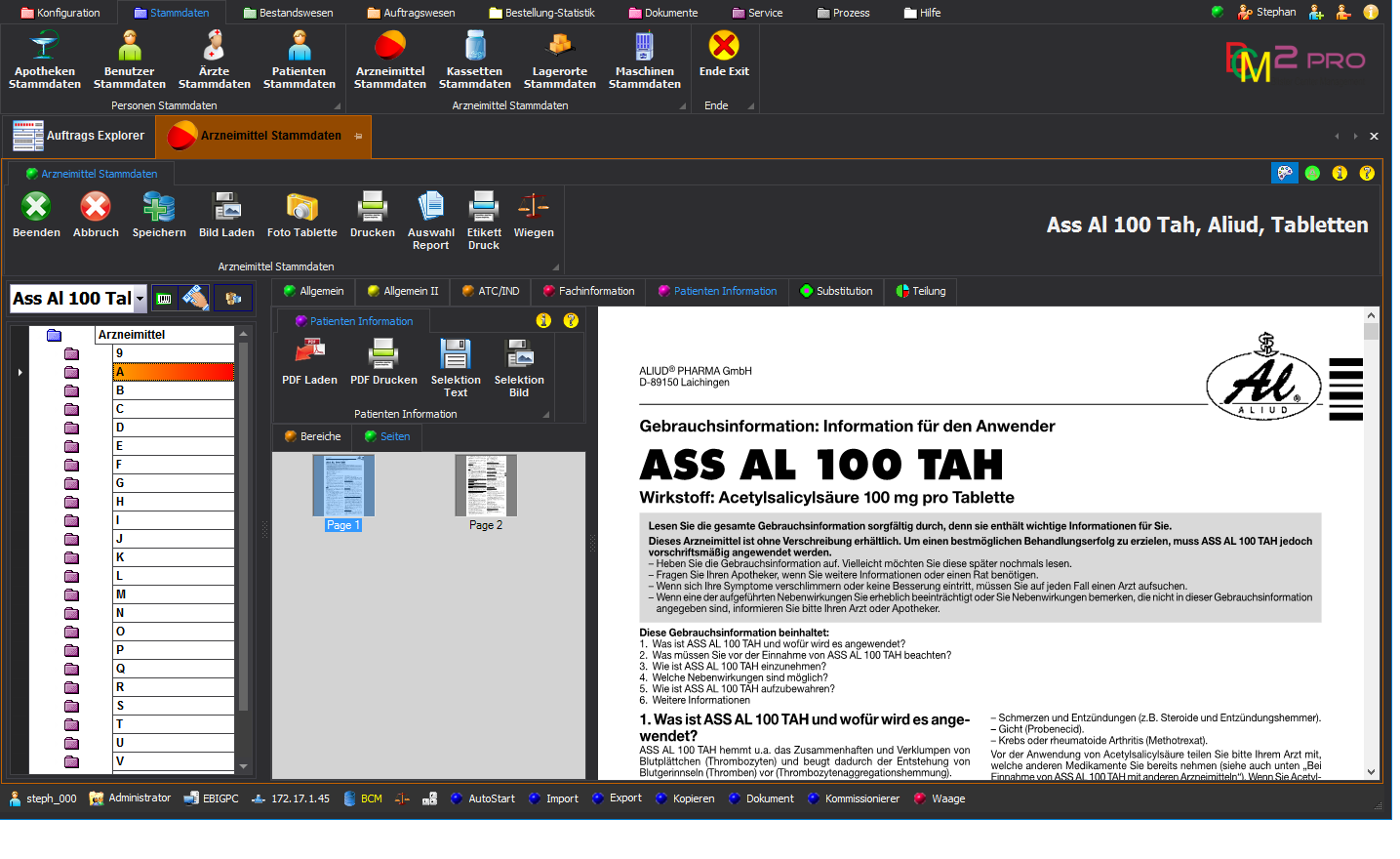Select the Page 2 thumbnail
This screenshot has width=1400, height=859.
point(486,486)
